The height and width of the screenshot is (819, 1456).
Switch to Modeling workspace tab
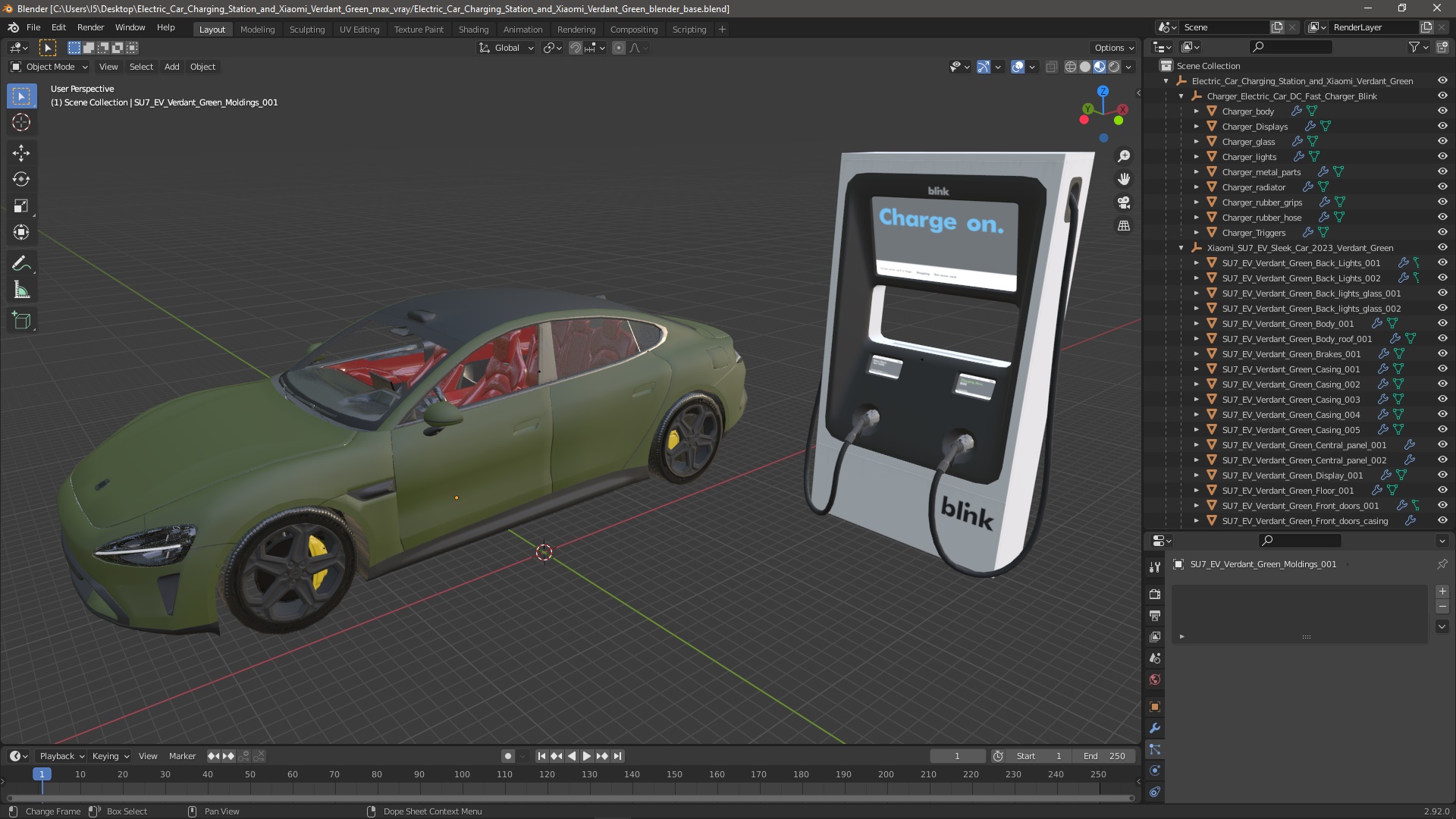257,30
